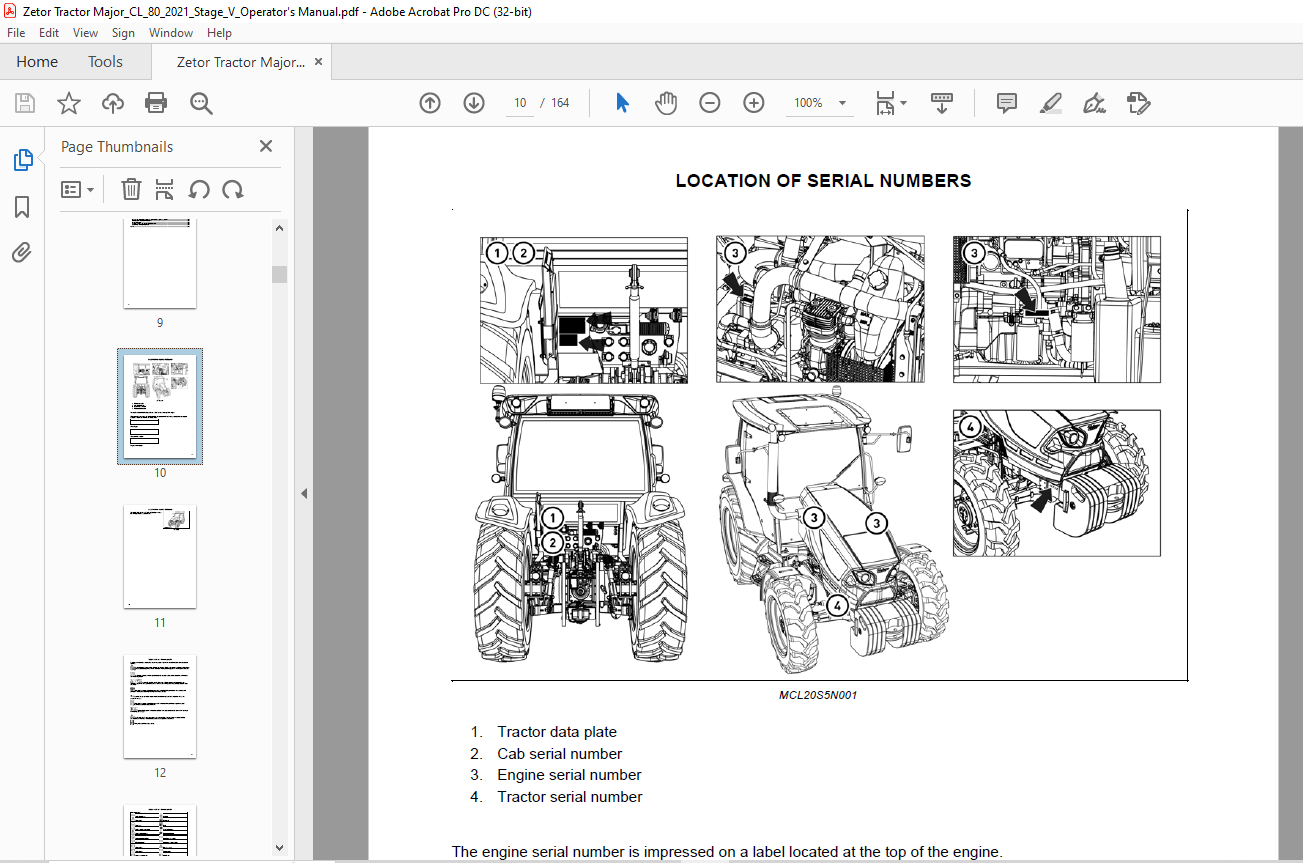Switch to the Home tab

(37, 62)
